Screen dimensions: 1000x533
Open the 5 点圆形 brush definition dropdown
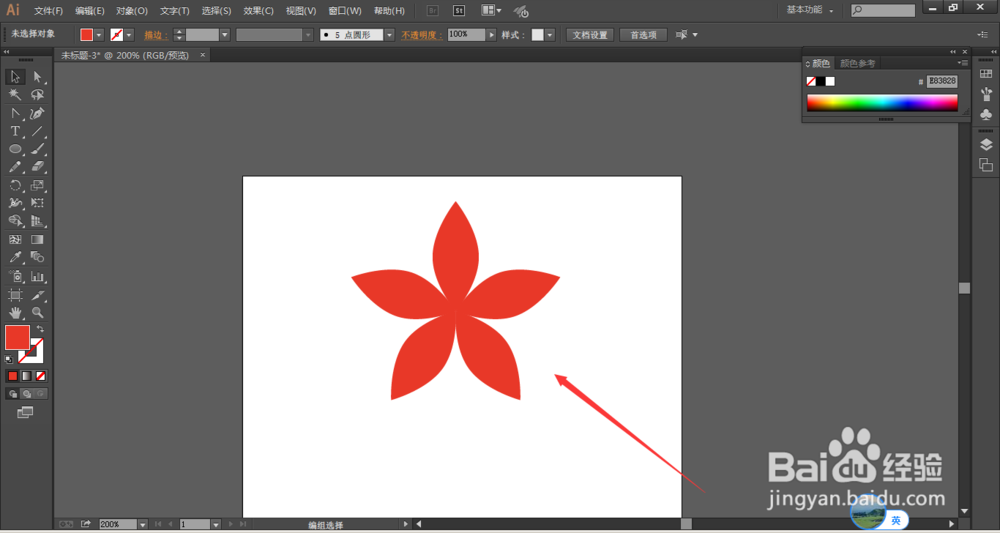pyautogui.click(x=389, y=35)
